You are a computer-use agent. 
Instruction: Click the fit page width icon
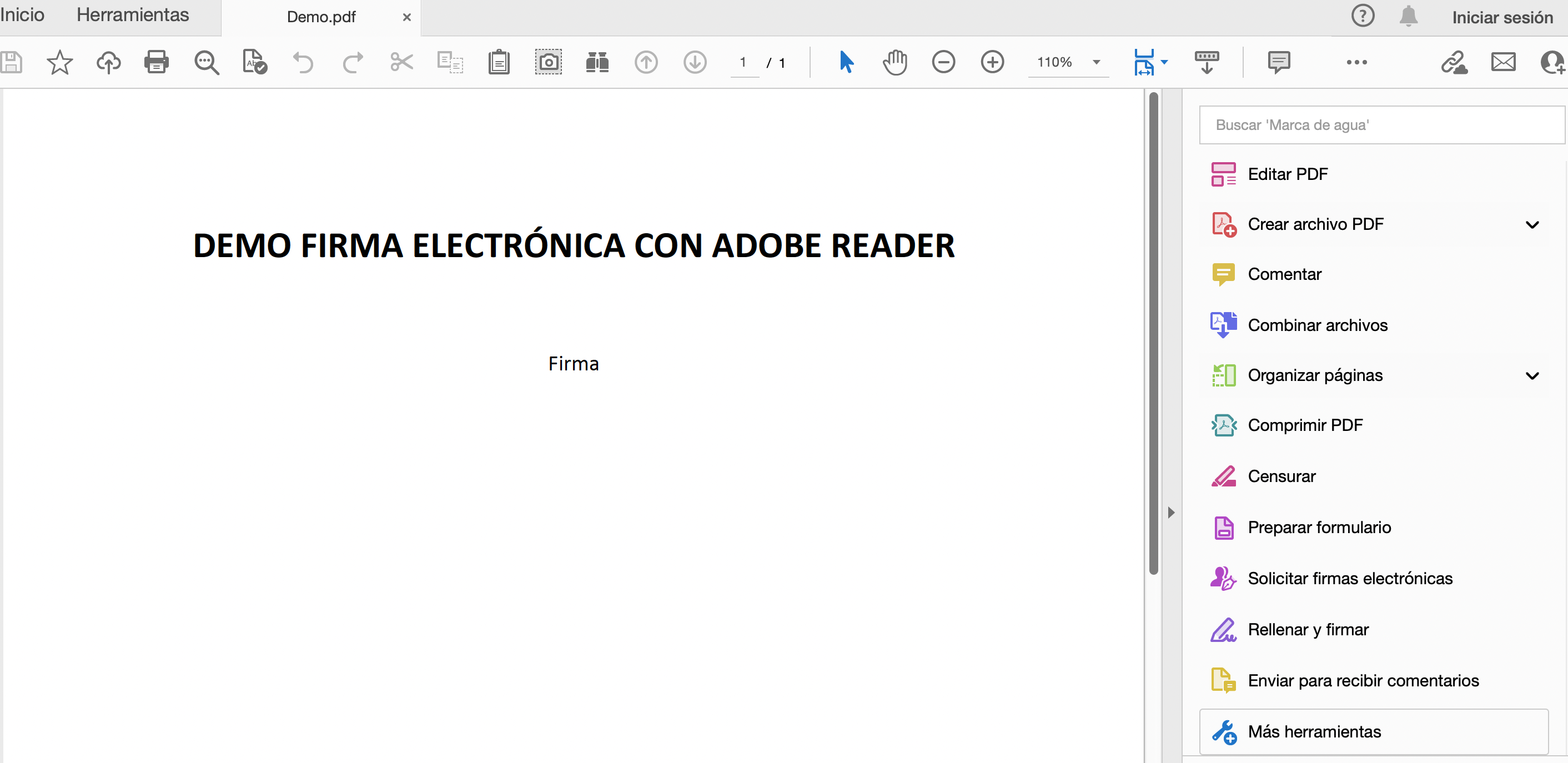pyautogui.click(x=1144, y=62)
